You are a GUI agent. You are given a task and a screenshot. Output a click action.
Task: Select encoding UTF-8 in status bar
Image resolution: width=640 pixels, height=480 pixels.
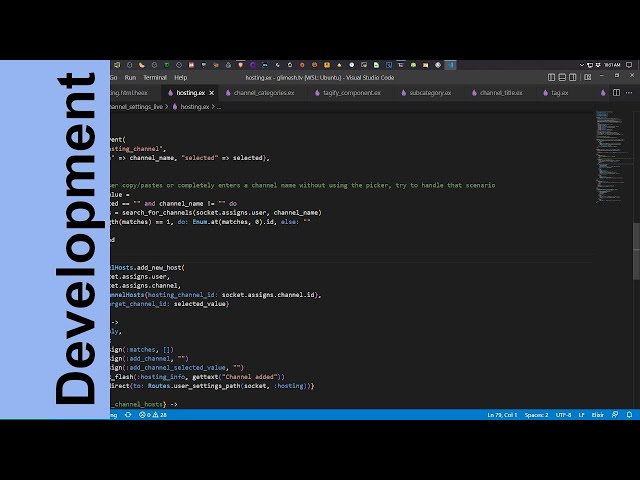pos(563,415)
